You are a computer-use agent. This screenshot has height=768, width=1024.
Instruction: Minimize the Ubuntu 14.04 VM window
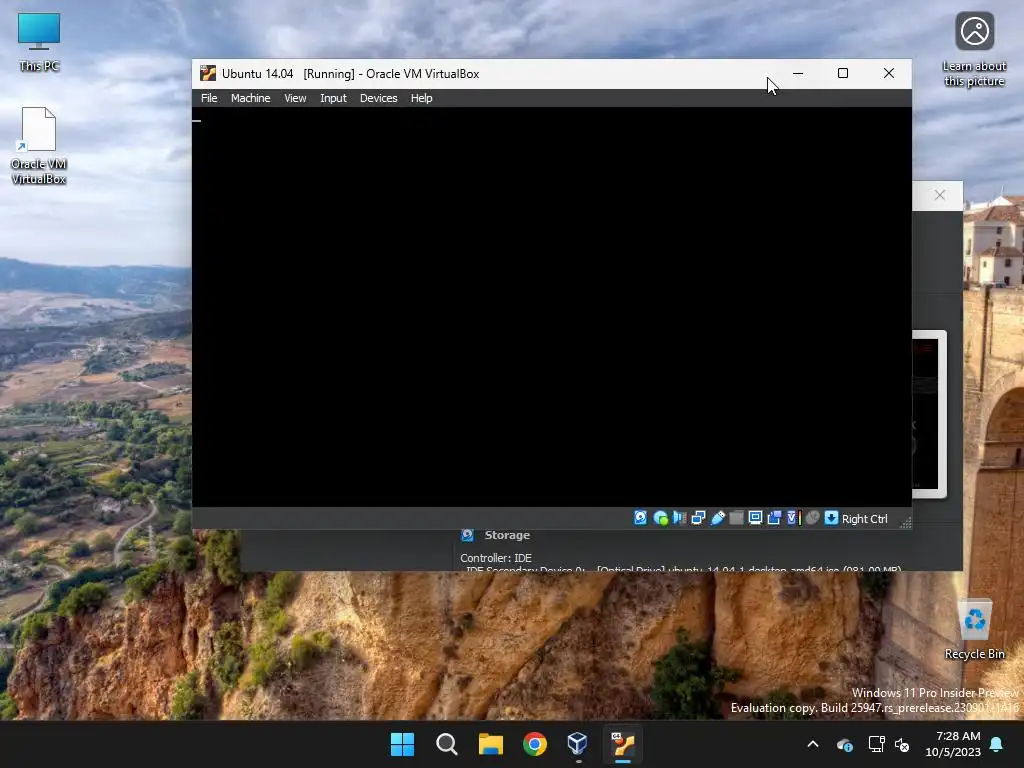(x=797, y=73)
